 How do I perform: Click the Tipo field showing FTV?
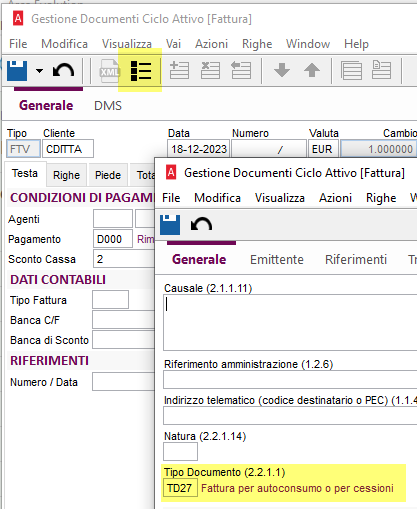click(23, 149)
